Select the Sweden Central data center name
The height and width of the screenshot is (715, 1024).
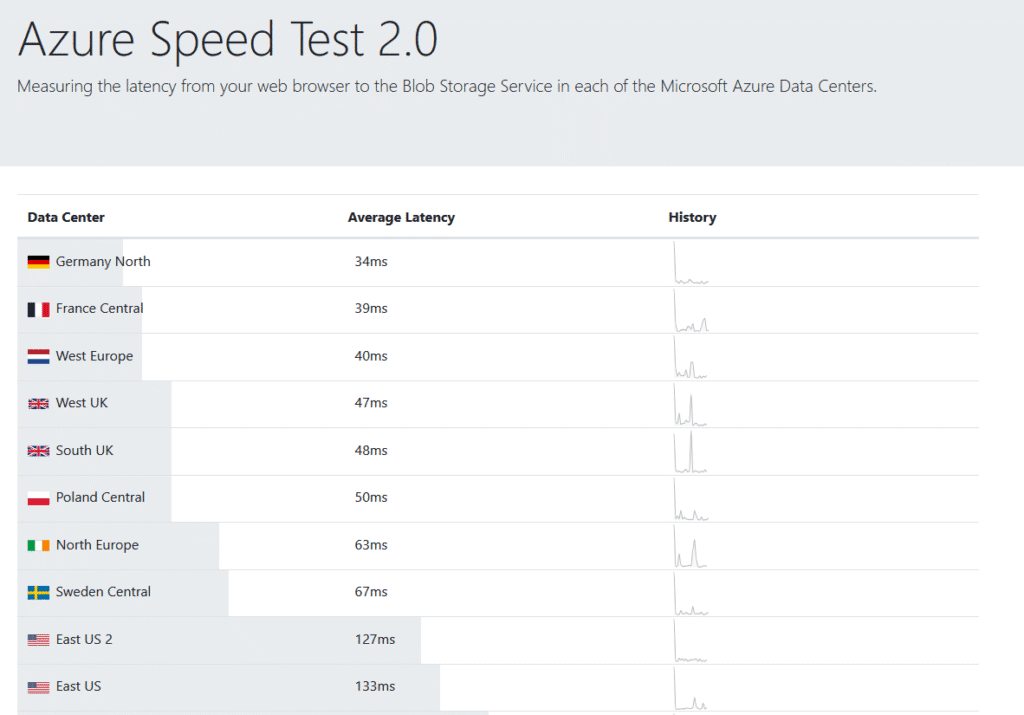click(x=103, y=592)
